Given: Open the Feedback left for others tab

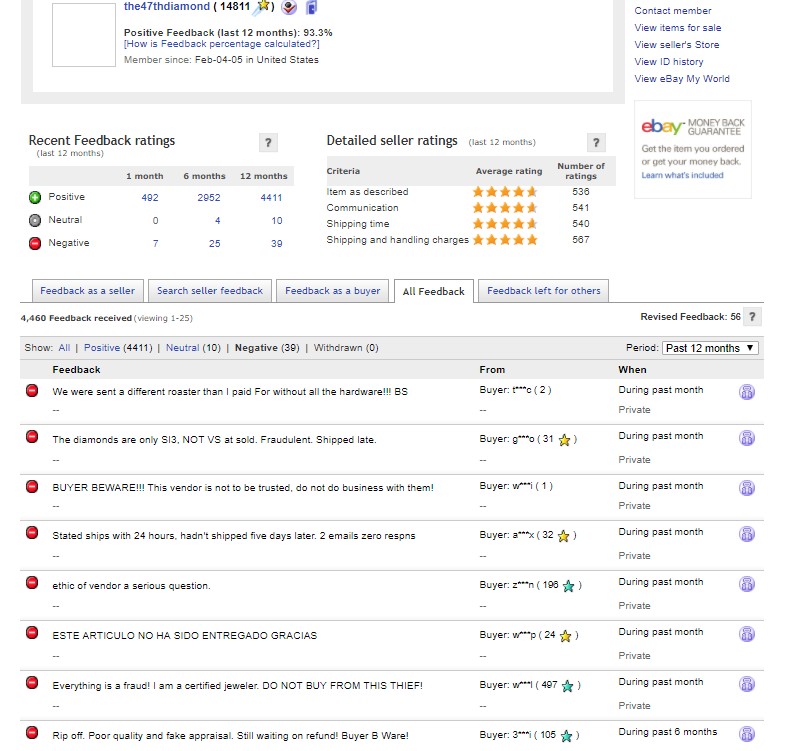Looking at the screenshot, I should pyautogui.click(x=543, y=291).
